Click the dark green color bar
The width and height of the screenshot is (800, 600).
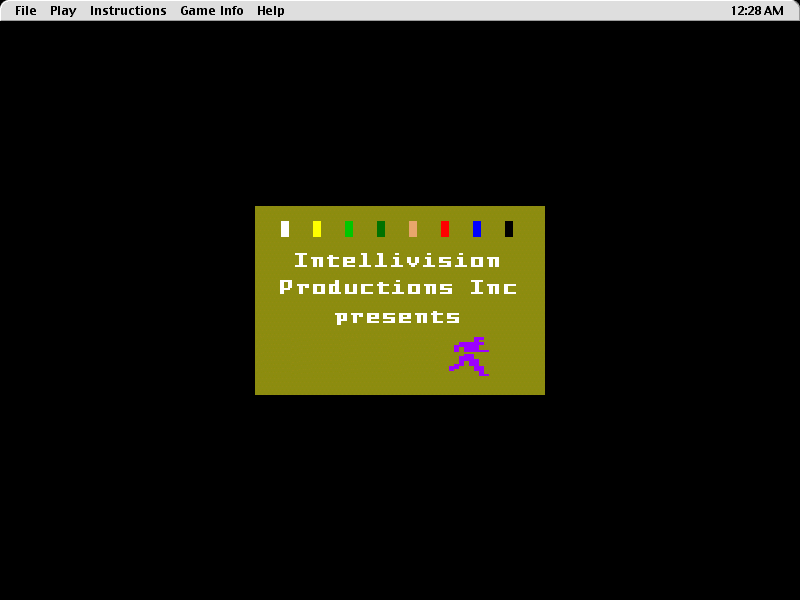[381, 229]
